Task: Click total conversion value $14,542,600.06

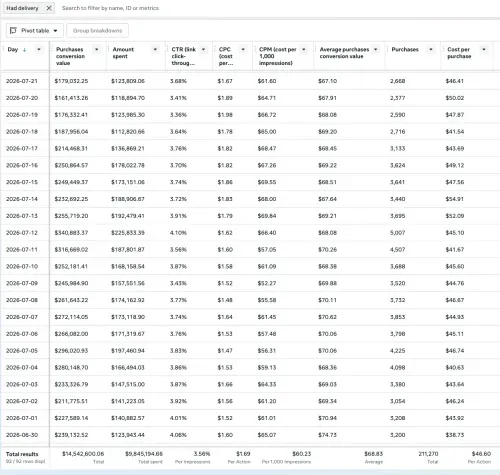Action: click(x=83, y=454)
